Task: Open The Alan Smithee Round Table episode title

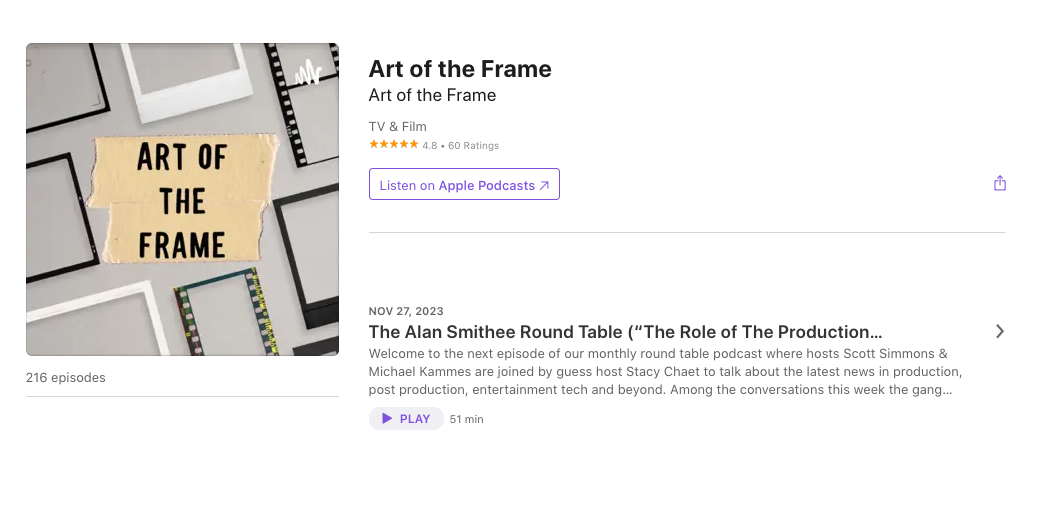Action: pyautogui.click(x=625, y=332)
